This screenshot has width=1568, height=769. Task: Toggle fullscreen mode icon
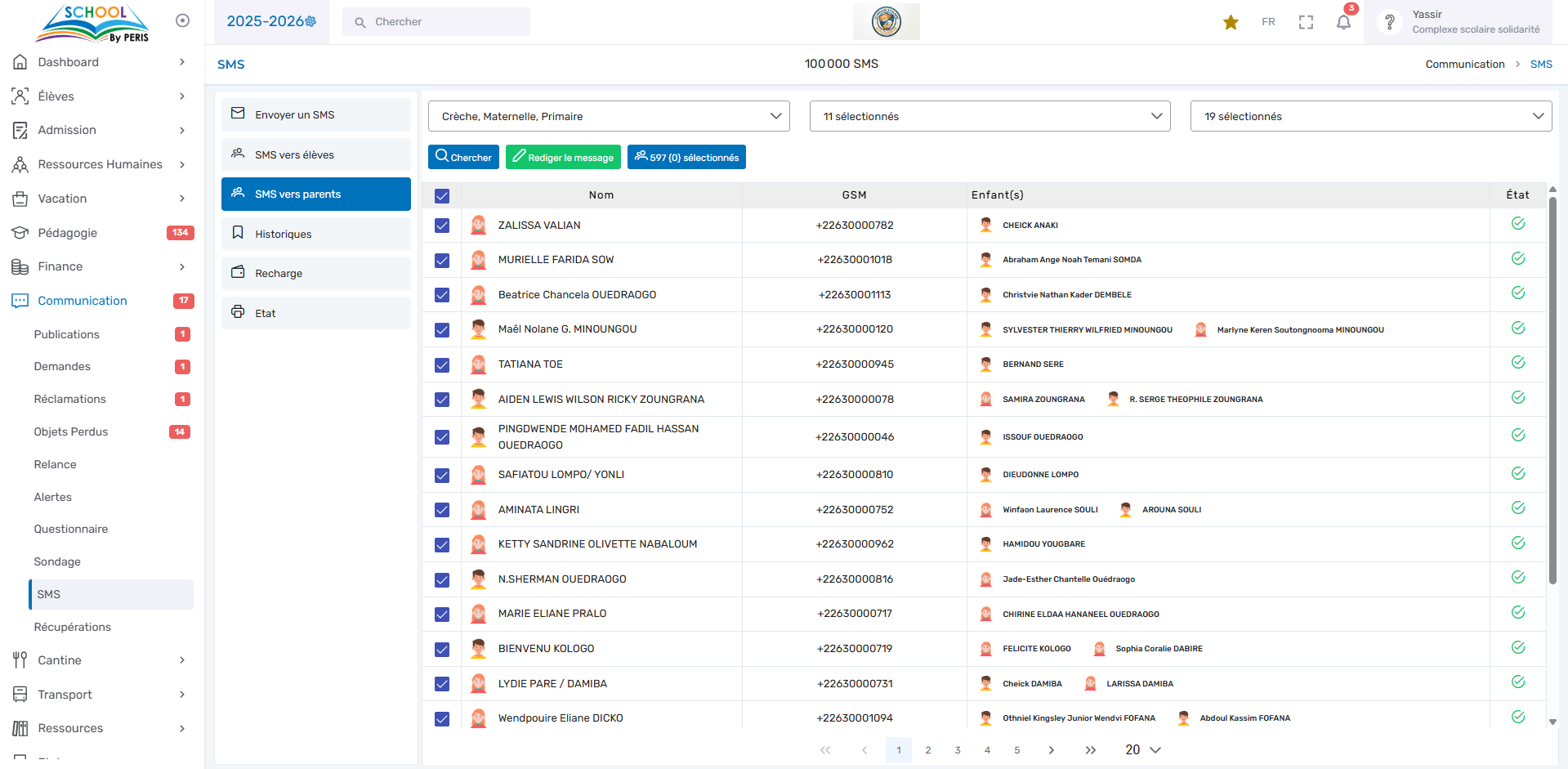point(1306,22)
